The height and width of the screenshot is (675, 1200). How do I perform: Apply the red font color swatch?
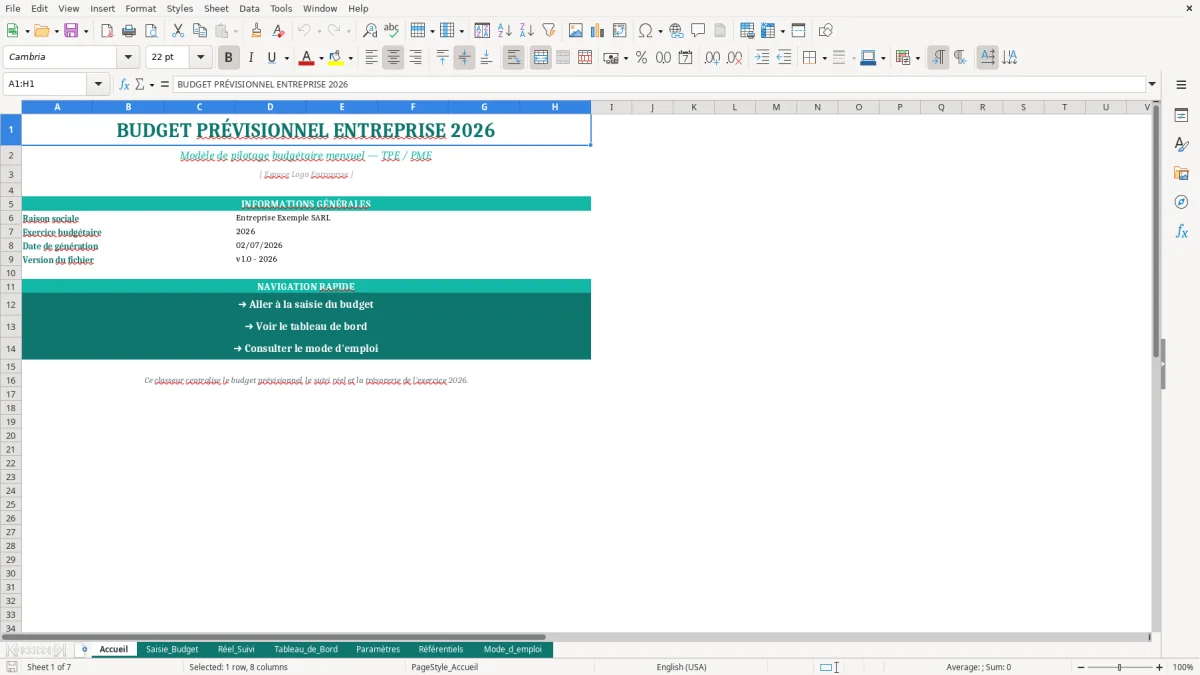coord(307,58)
